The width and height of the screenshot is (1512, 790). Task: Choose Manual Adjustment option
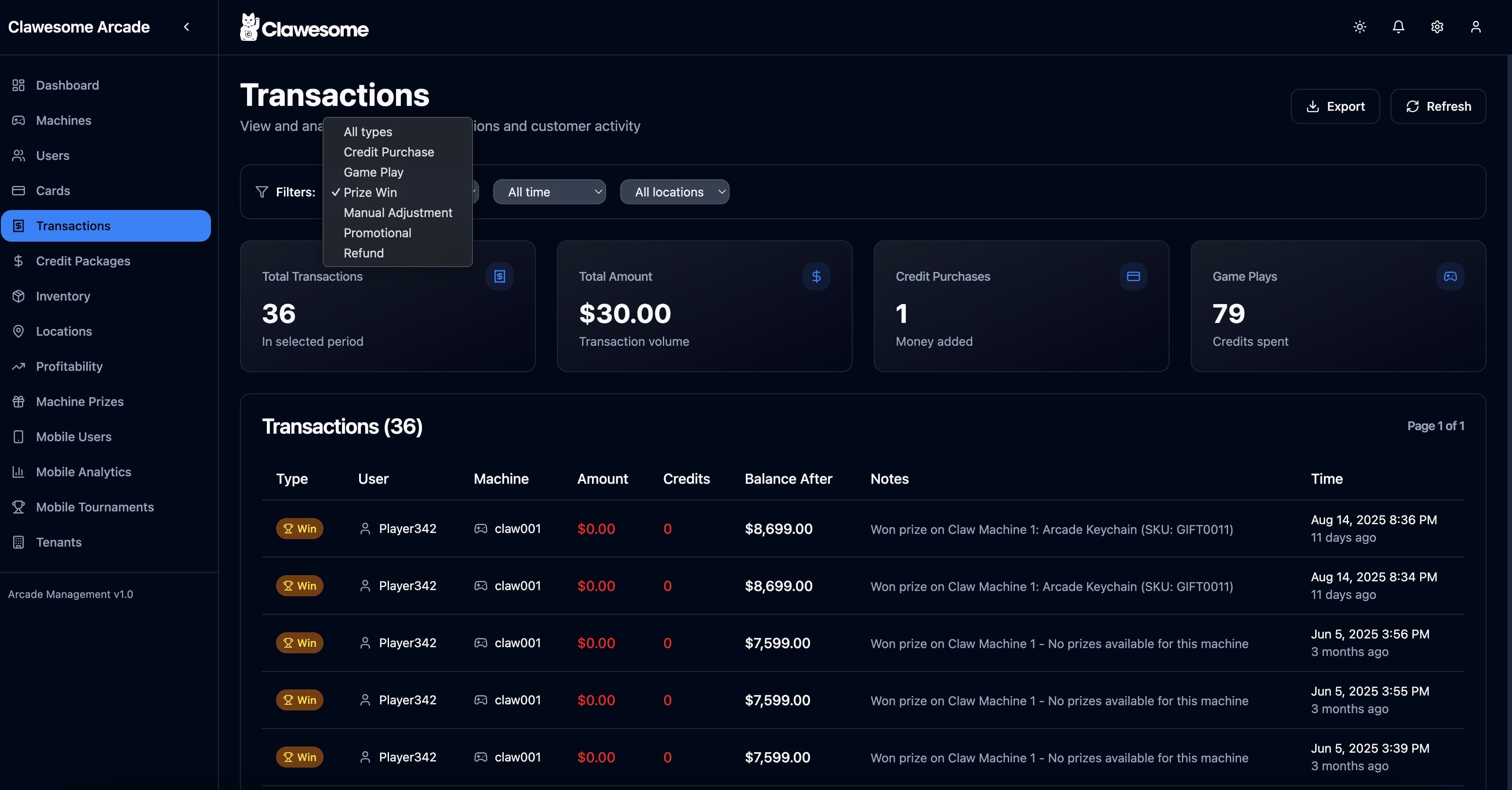(397, 213)
